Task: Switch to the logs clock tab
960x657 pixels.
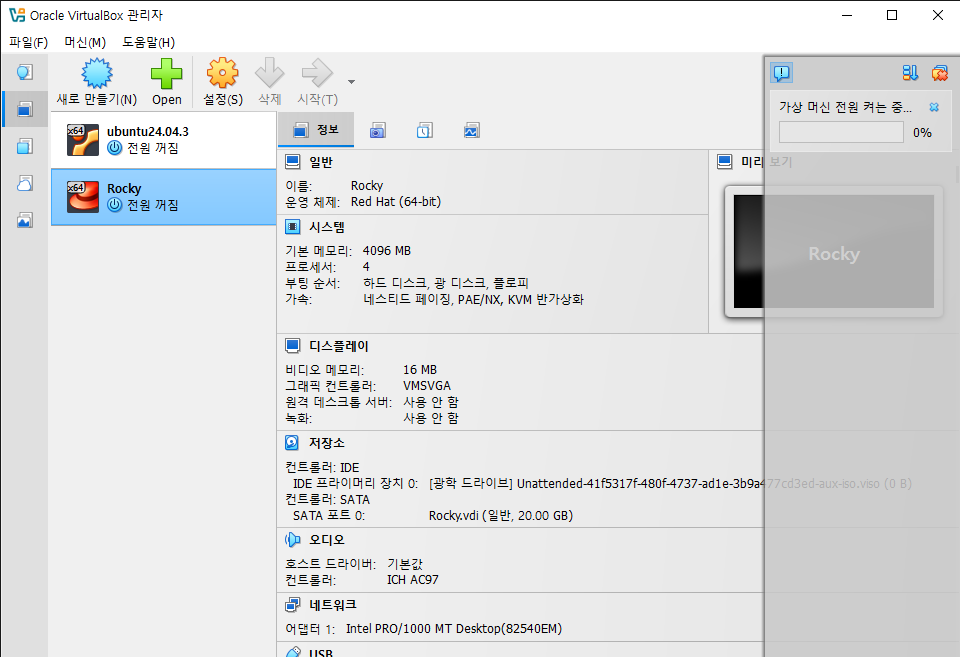Action: click(425, 130)
